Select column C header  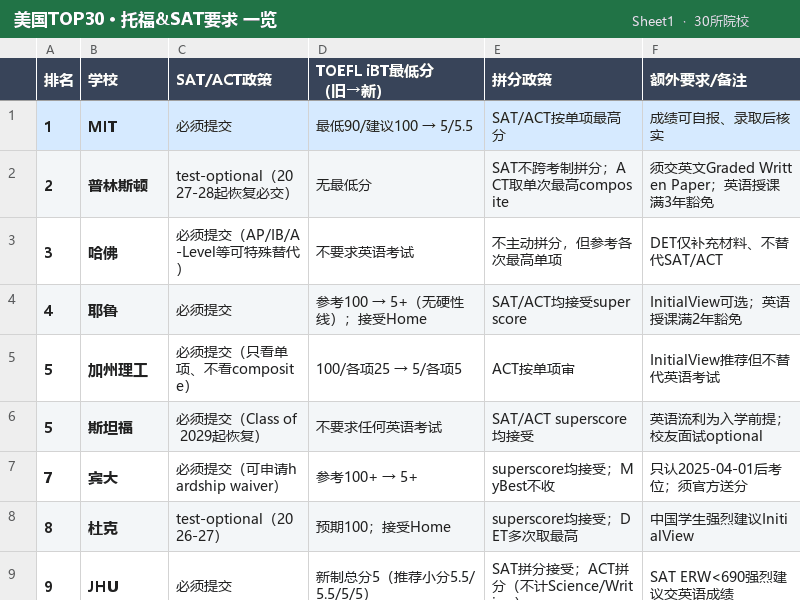[238, 49]
